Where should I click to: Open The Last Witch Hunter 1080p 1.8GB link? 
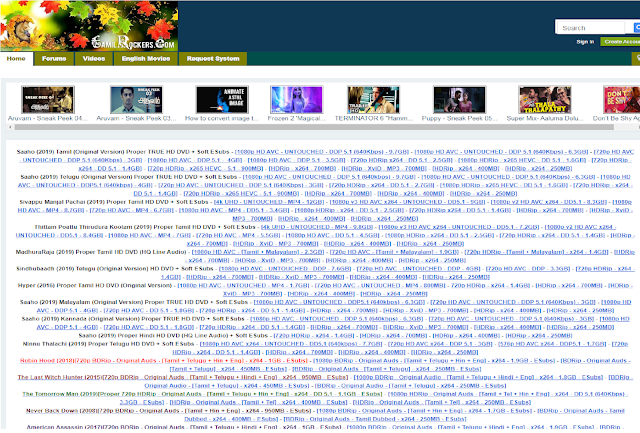tap(478, 377)
